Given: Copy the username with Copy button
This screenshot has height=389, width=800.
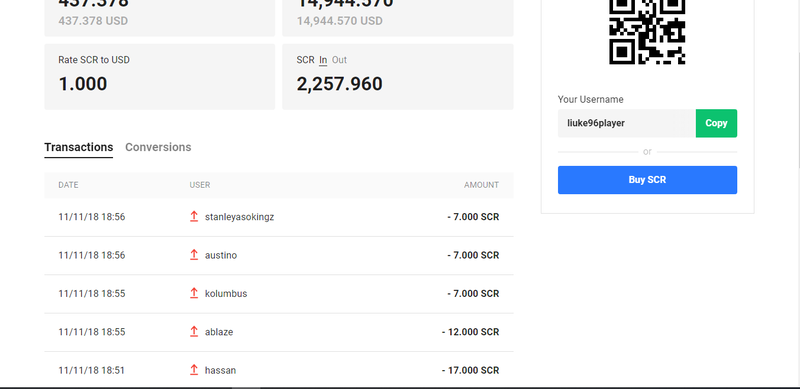Looking at the screenshot, I should (716, 123).
